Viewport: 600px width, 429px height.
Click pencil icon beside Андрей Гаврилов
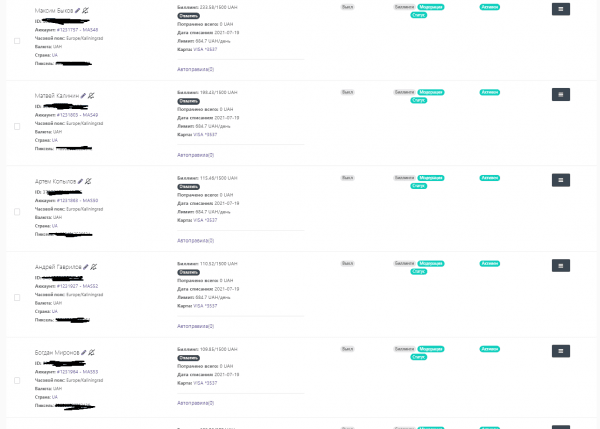click(x=86, y=267)
